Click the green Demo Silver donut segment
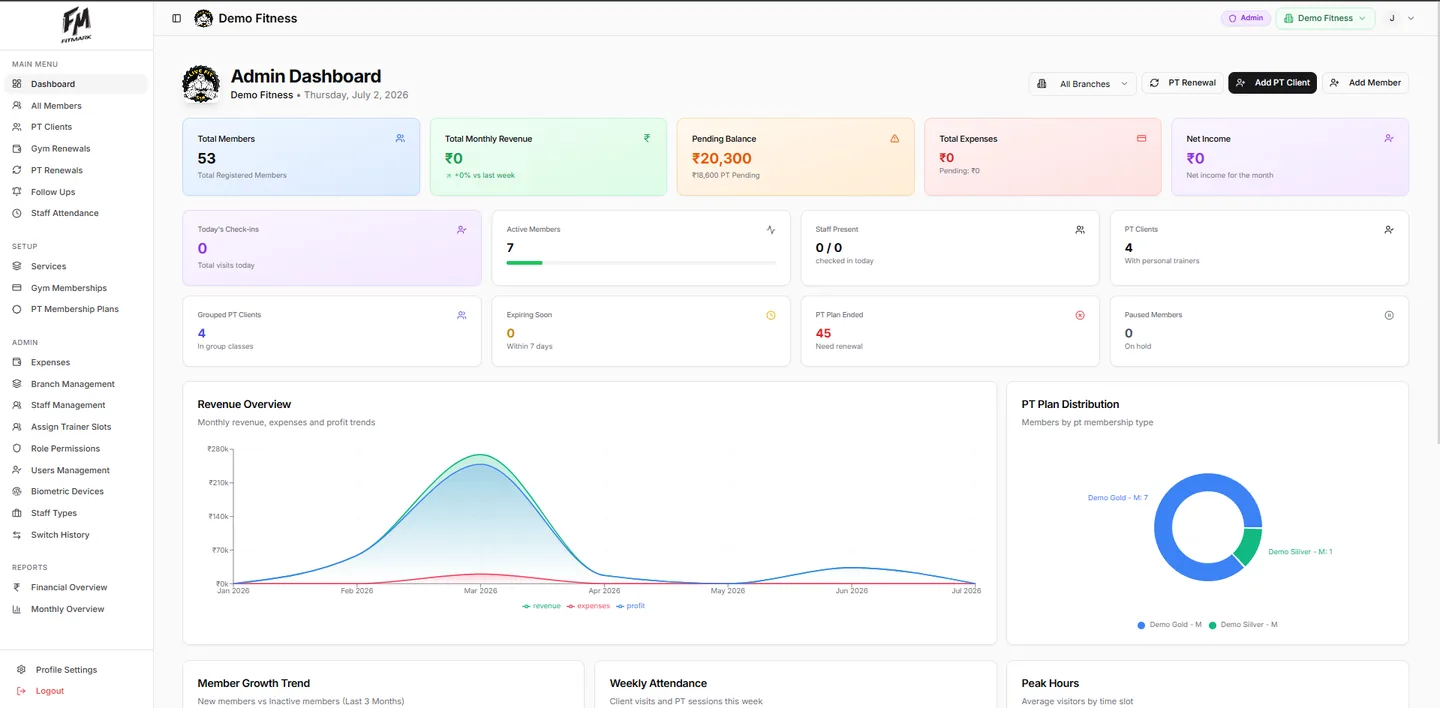 (x=1248, y=546)
